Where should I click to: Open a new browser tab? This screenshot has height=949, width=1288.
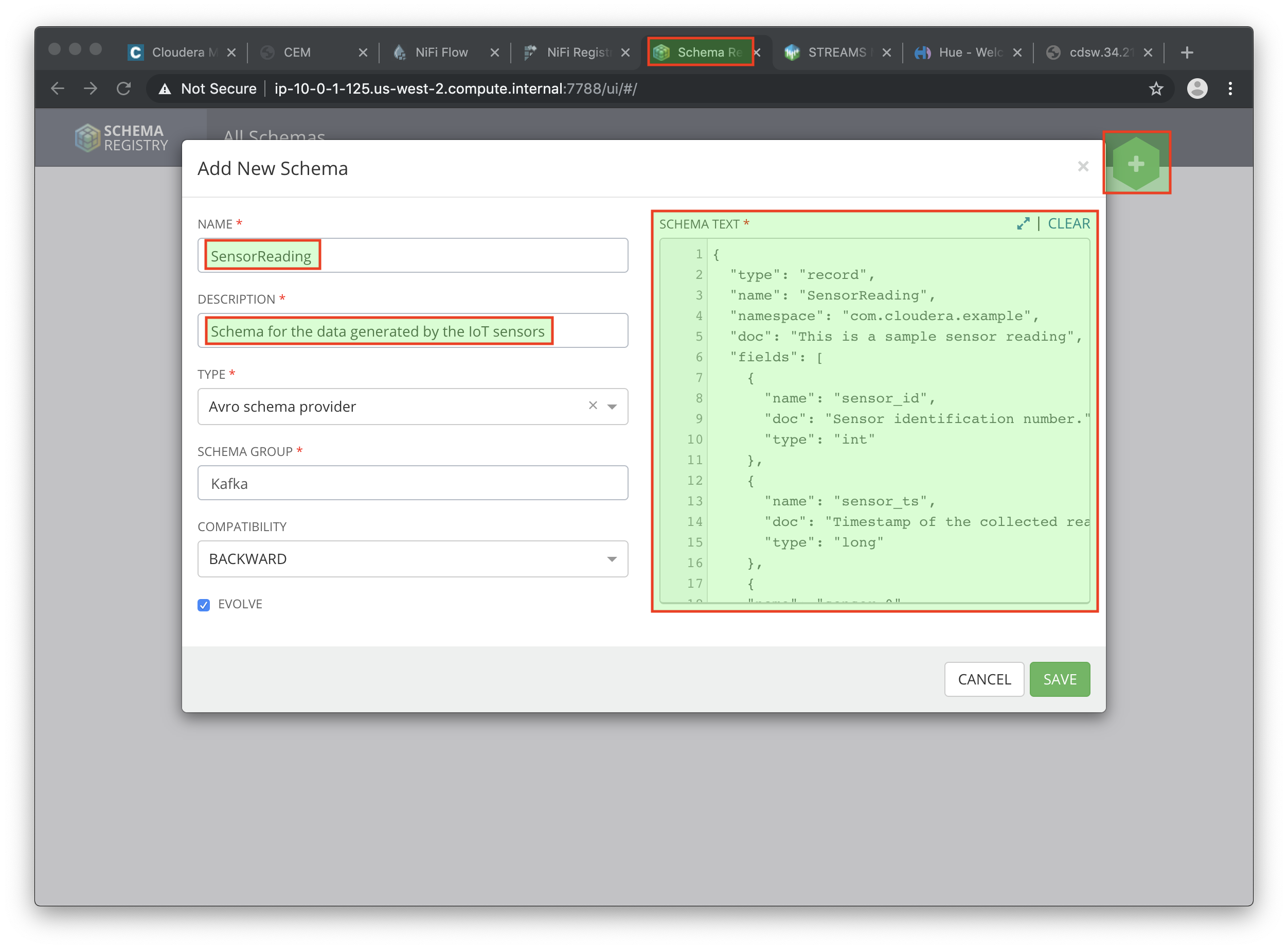tap(1187, 52)
